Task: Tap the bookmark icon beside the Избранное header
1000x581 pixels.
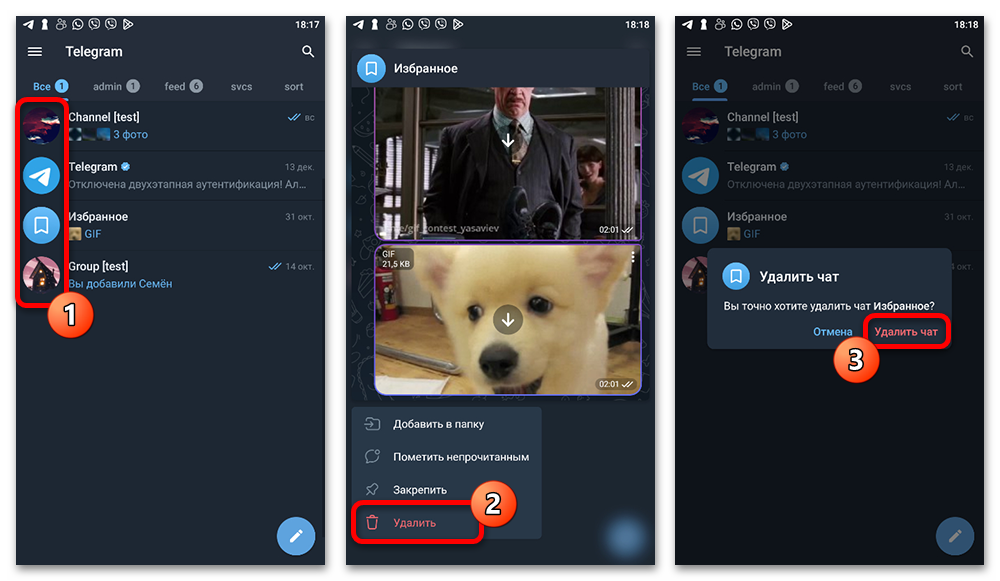Action: (x=371, y=68)
